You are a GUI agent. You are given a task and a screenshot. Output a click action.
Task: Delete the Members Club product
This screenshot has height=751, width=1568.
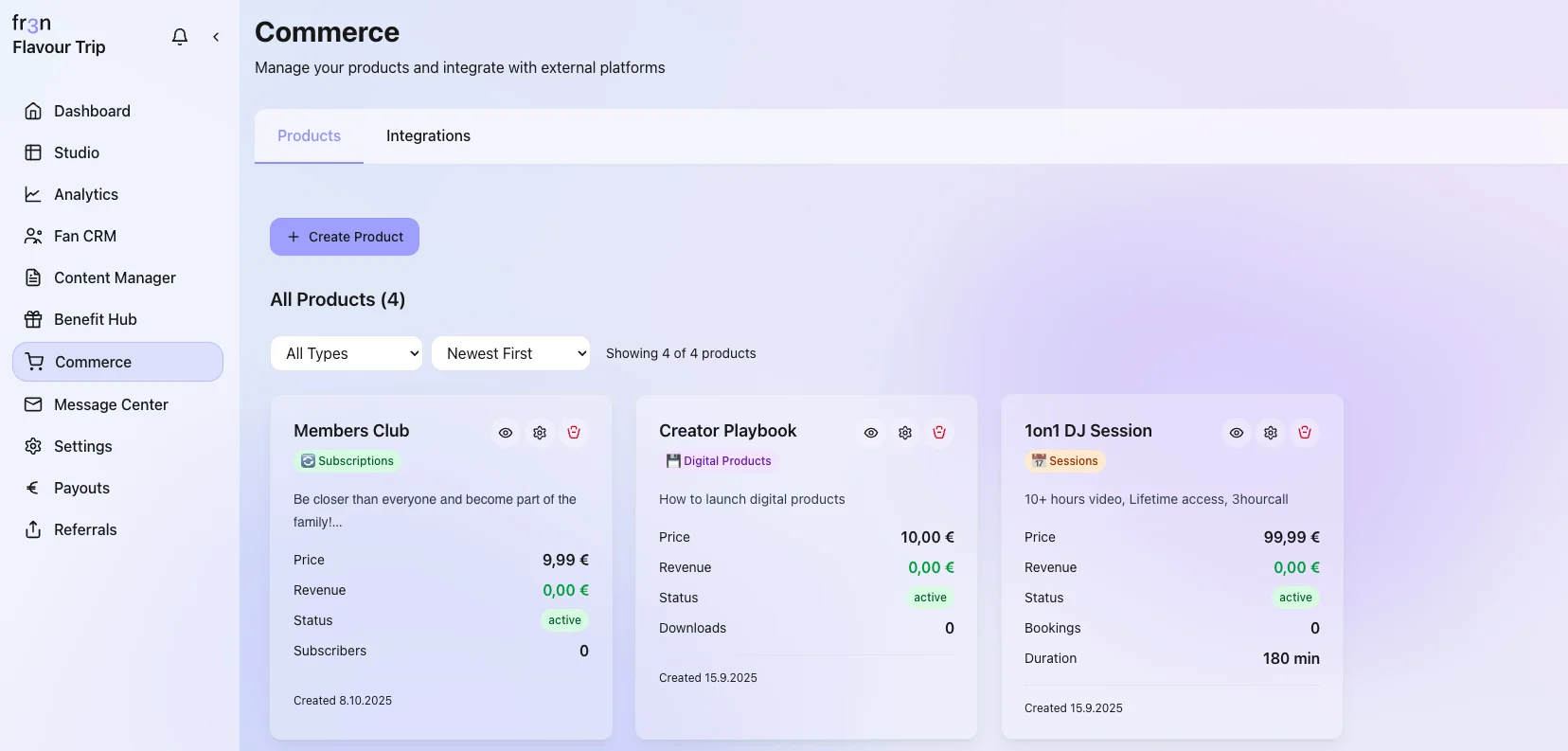[574, 433]
